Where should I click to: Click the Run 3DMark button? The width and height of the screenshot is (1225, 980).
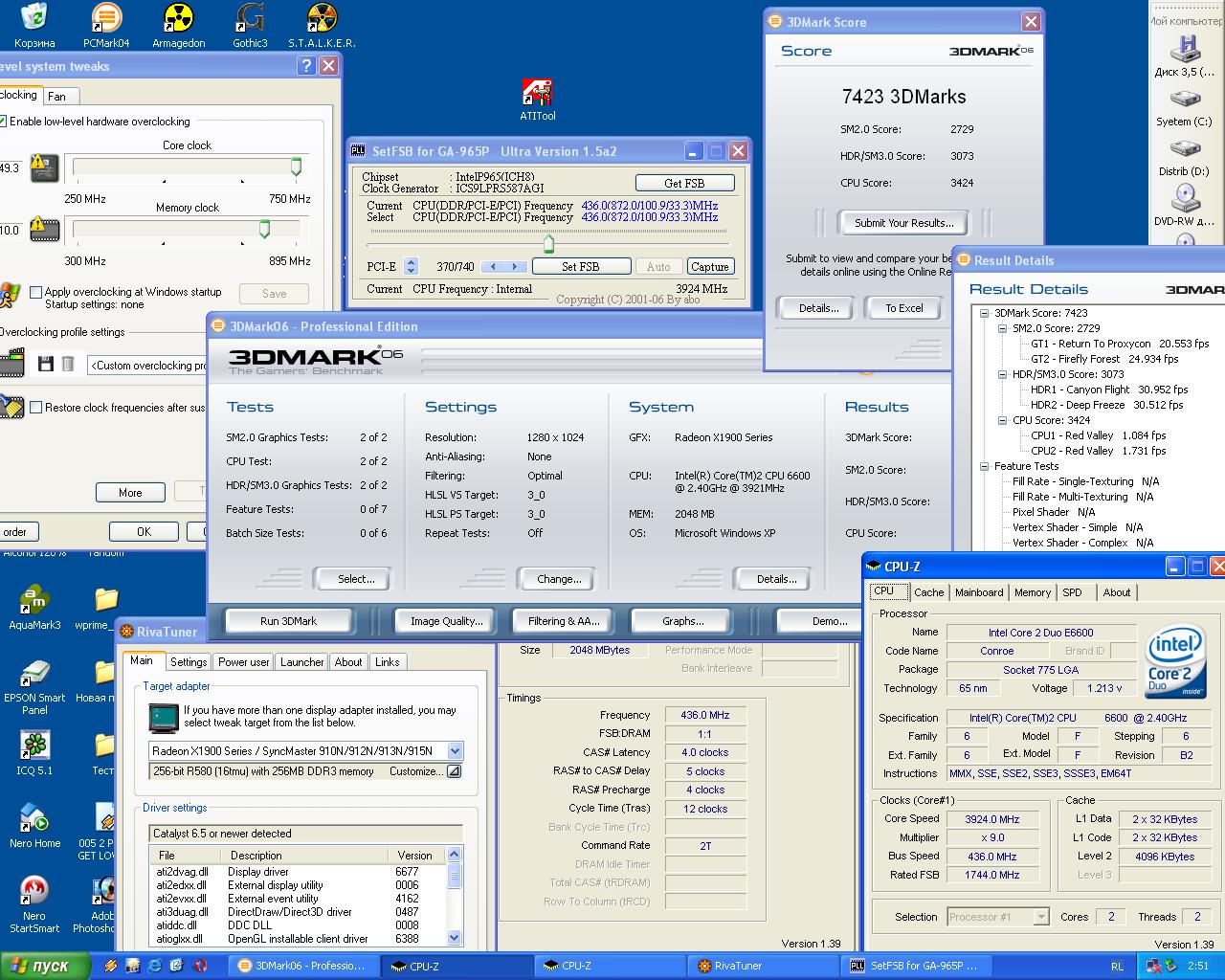coord(288,621)
